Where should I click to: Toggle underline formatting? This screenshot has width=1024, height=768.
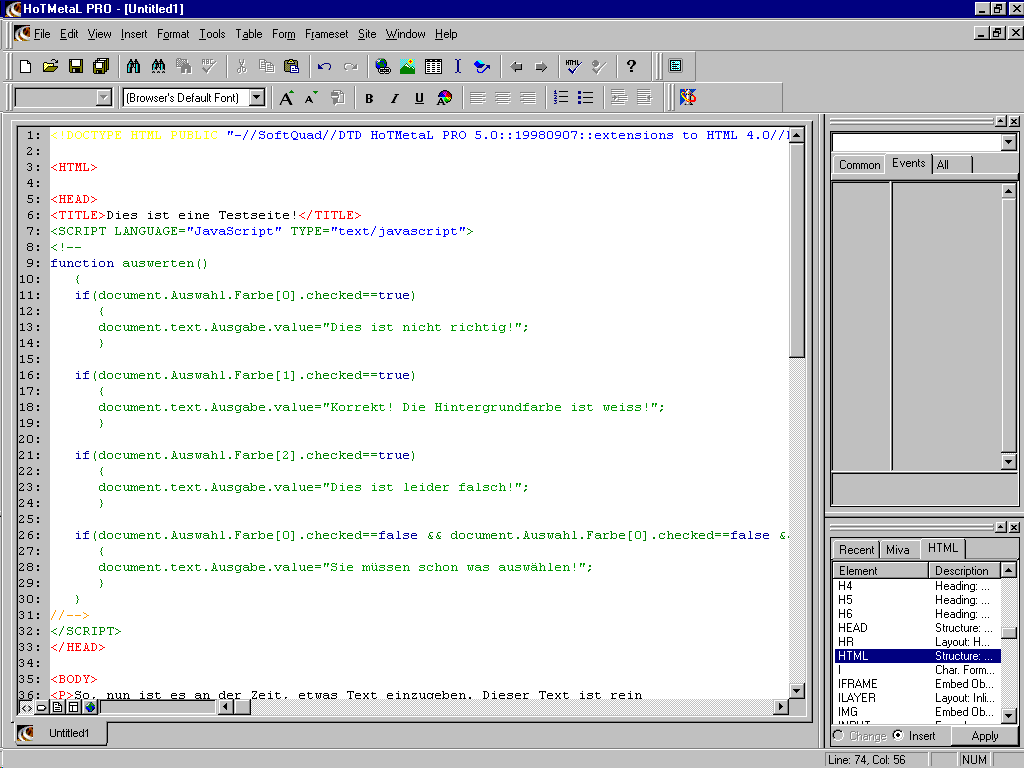[x=419, y=98]
